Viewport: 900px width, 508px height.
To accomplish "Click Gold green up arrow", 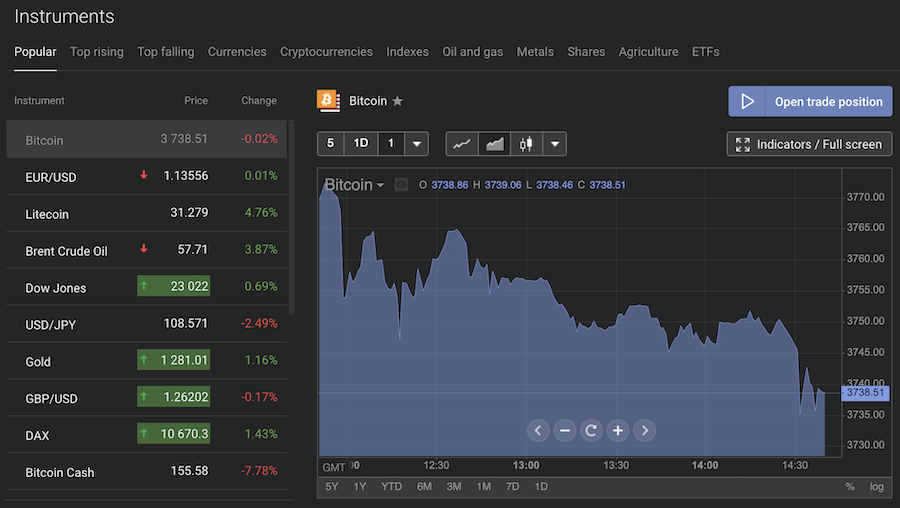I will click(144, 359).
